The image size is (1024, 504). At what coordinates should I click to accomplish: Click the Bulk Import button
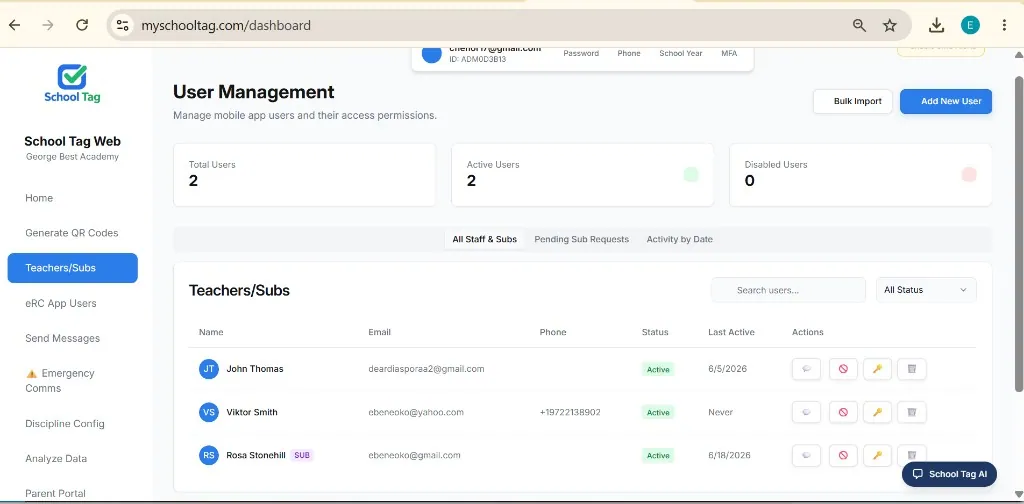point(853,101)
